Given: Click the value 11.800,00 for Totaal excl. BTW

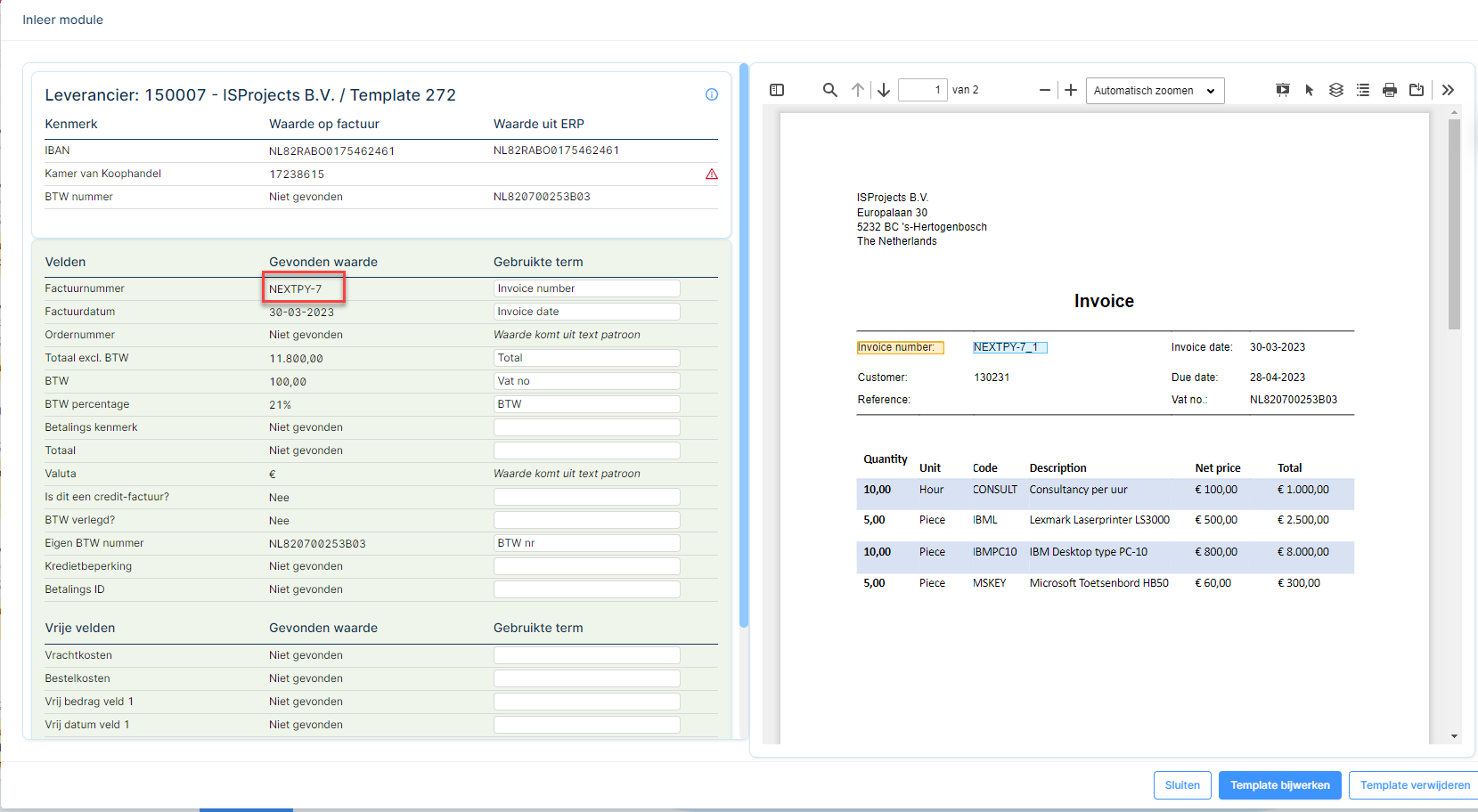Looking at the screenshot, I should tap(296, 359).
